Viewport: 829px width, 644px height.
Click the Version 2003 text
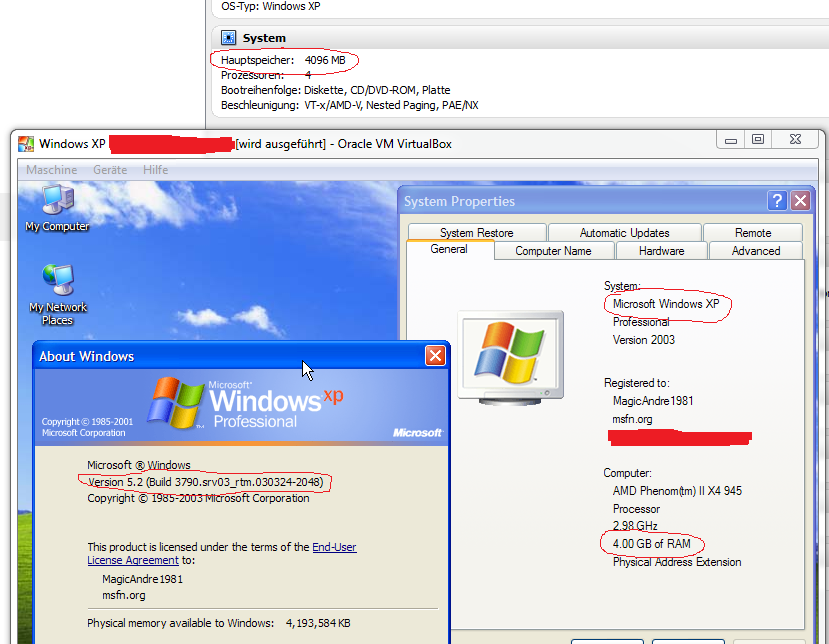(643, 340)
